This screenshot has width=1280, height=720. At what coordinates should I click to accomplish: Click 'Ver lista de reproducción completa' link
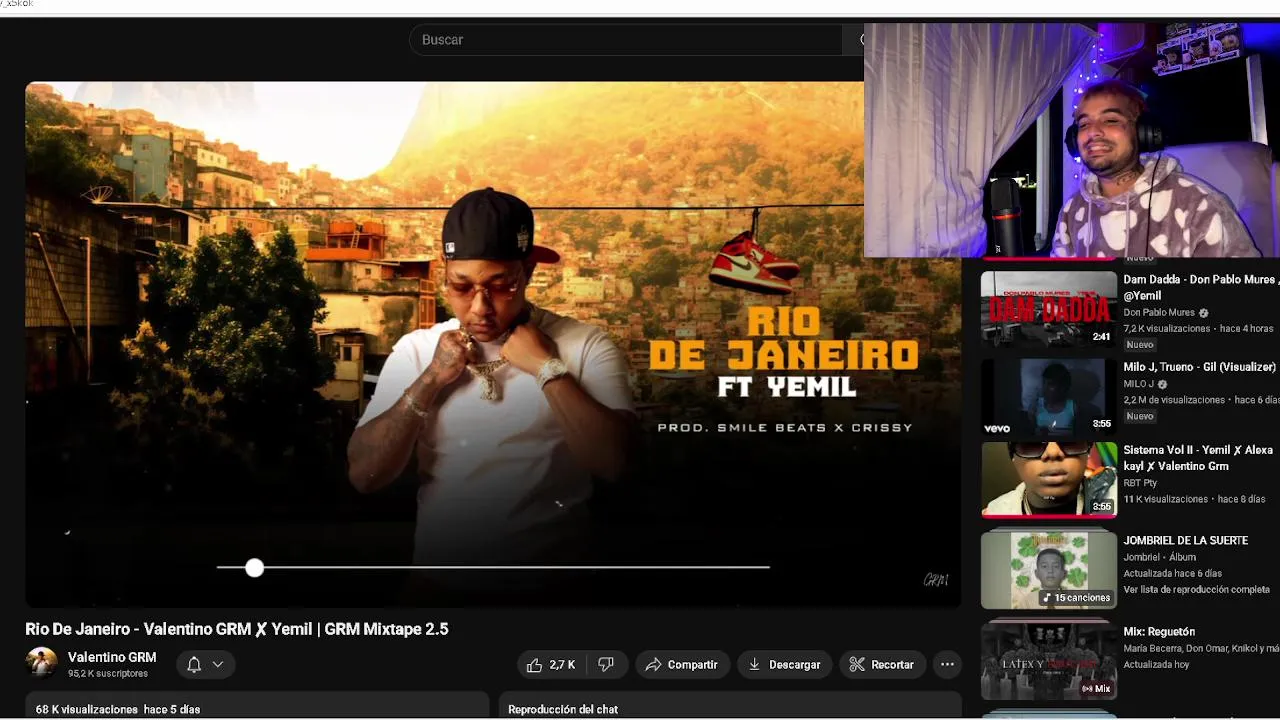click(1196, 590)
